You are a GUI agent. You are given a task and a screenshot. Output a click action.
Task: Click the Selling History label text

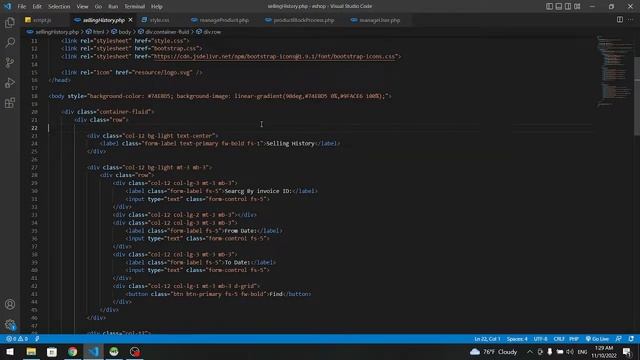(x=290, y=144)
